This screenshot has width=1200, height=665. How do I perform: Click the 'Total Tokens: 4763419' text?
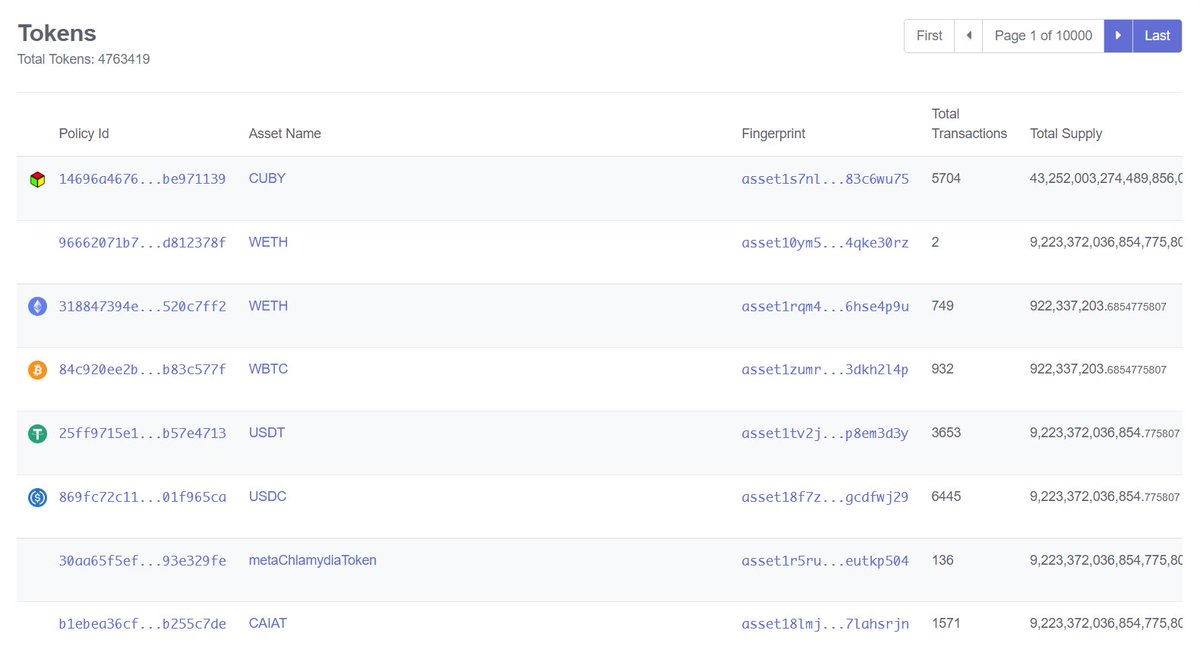[84, 59]
